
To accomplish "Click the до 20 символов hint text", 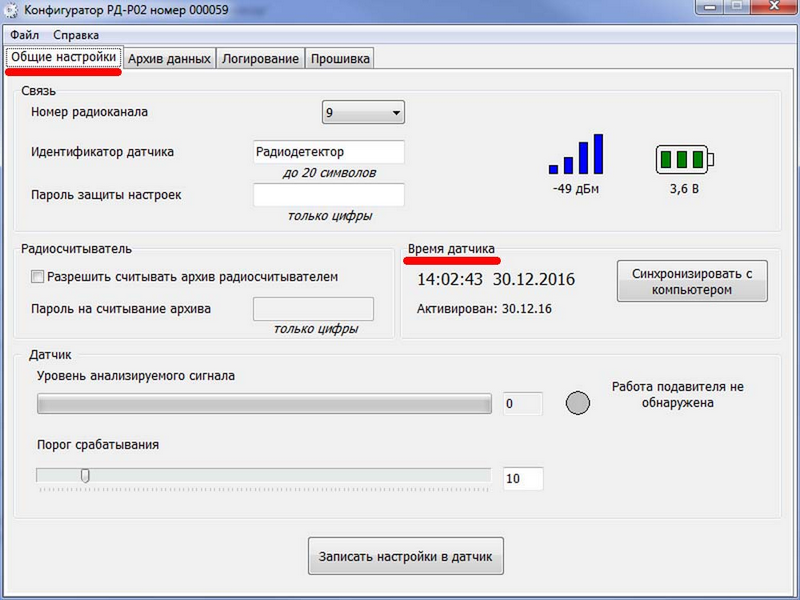I will click(330, 173).
